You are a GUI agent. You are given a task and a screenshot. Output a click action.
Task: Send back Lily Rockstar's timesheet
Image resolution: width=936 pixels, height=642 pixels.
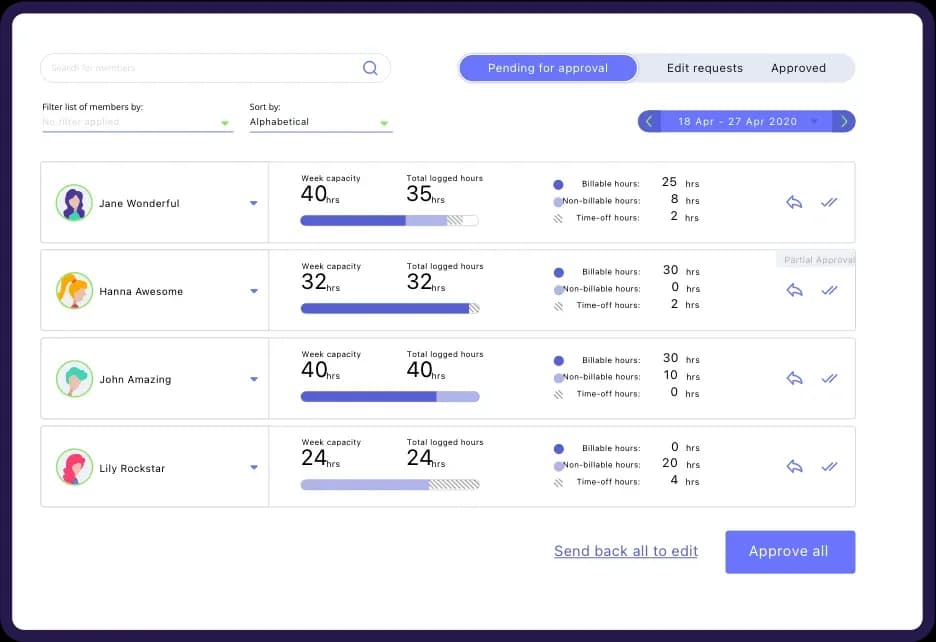pos(794,466)
